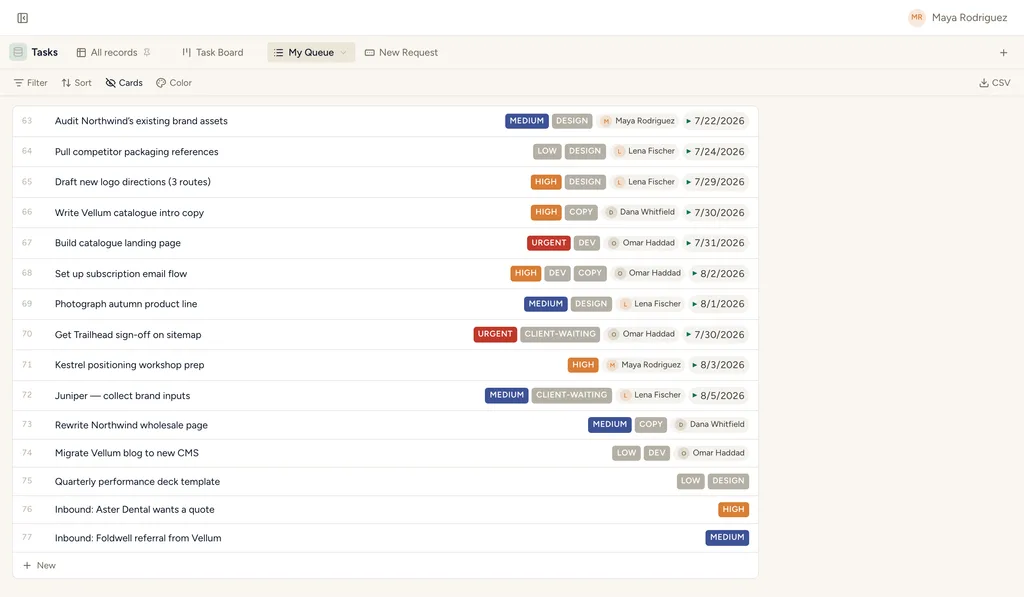Open task Draft new logo directions
The width and height of the screenshot is (1024, 597).
[133, 182]
